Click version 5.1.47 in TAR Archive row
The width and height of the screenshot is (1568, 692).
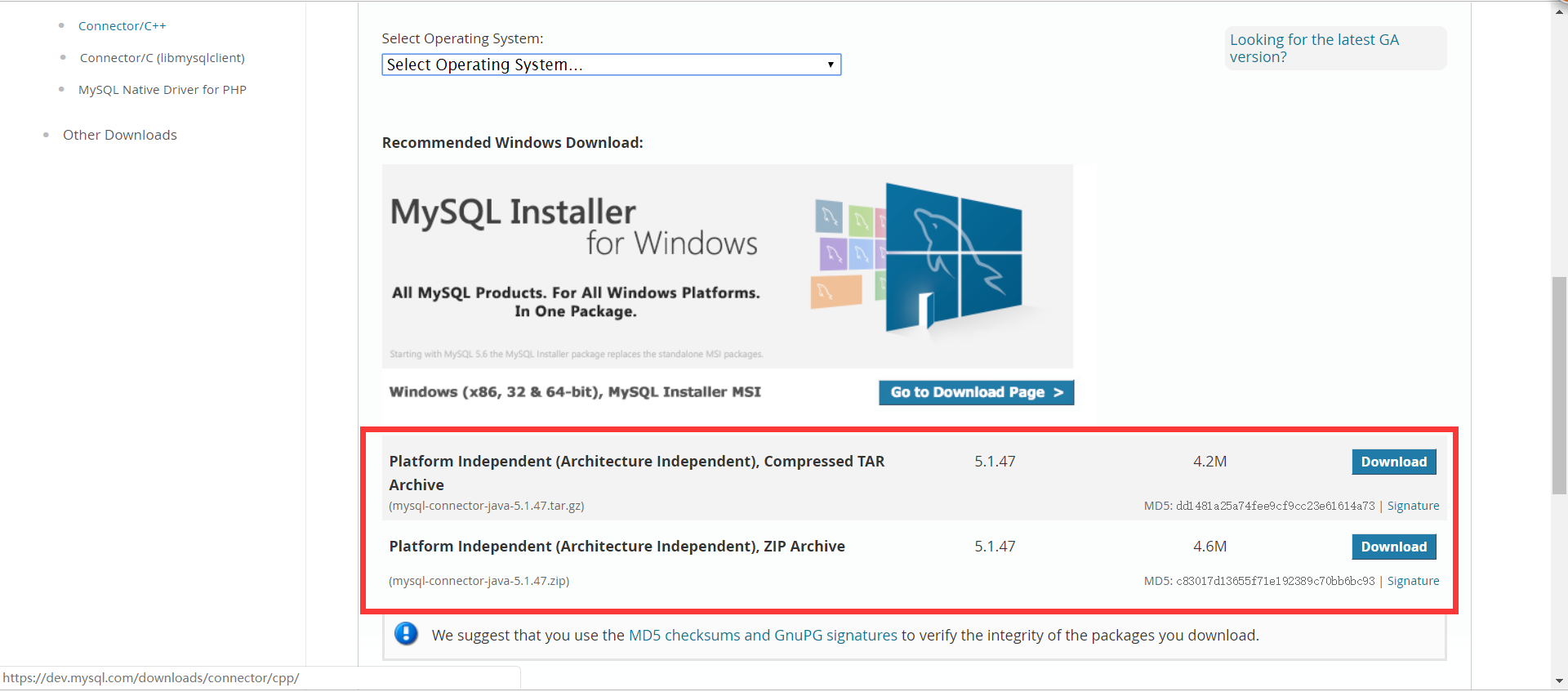pos(995,462)
